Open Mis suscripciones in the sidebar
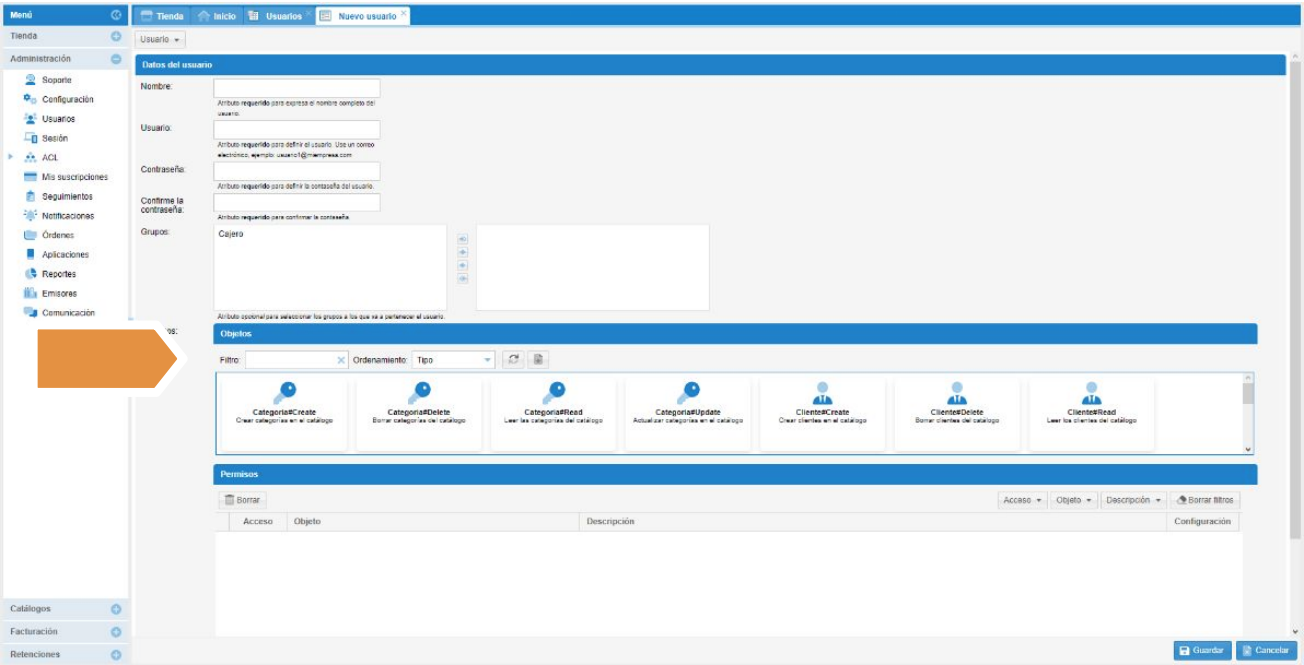 [x=74, y=177]
